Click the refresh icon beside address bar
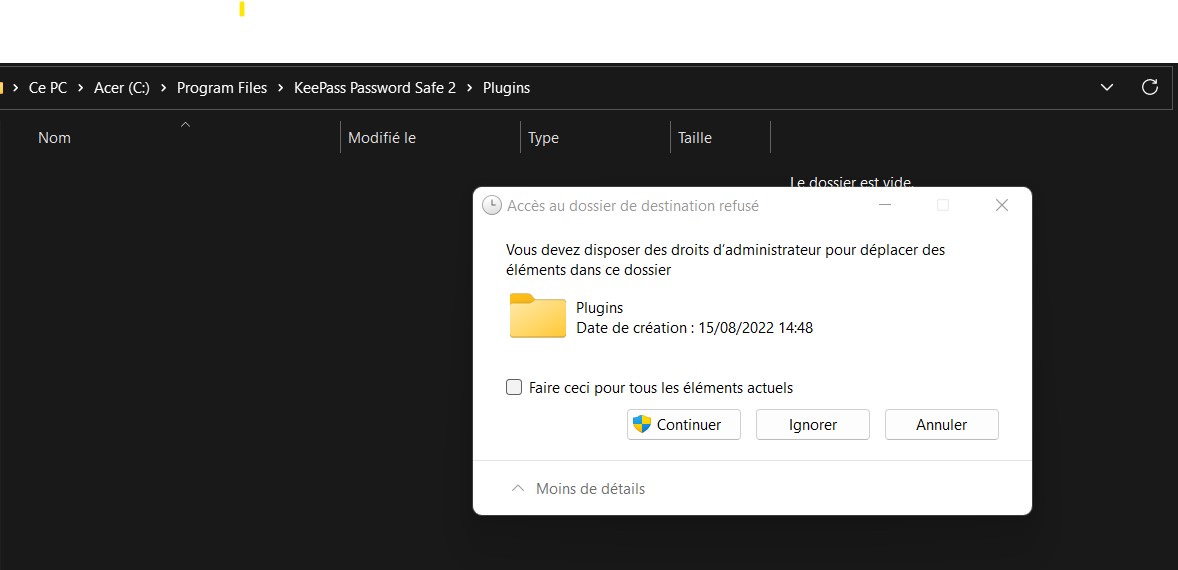This screenshot has width=1178, height=570. click(x=1150, y=87)
